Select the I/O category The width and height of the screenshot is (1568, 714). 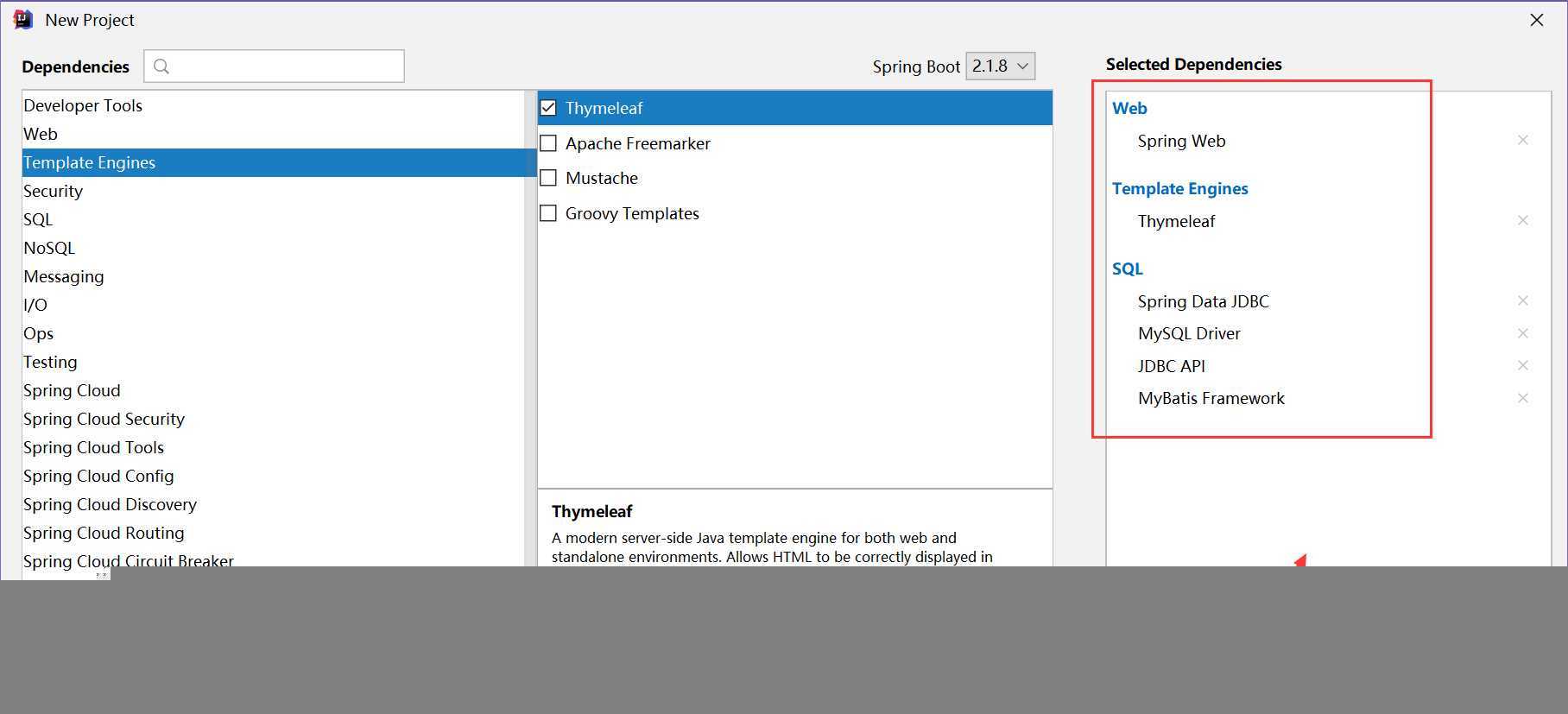point(273,305)
